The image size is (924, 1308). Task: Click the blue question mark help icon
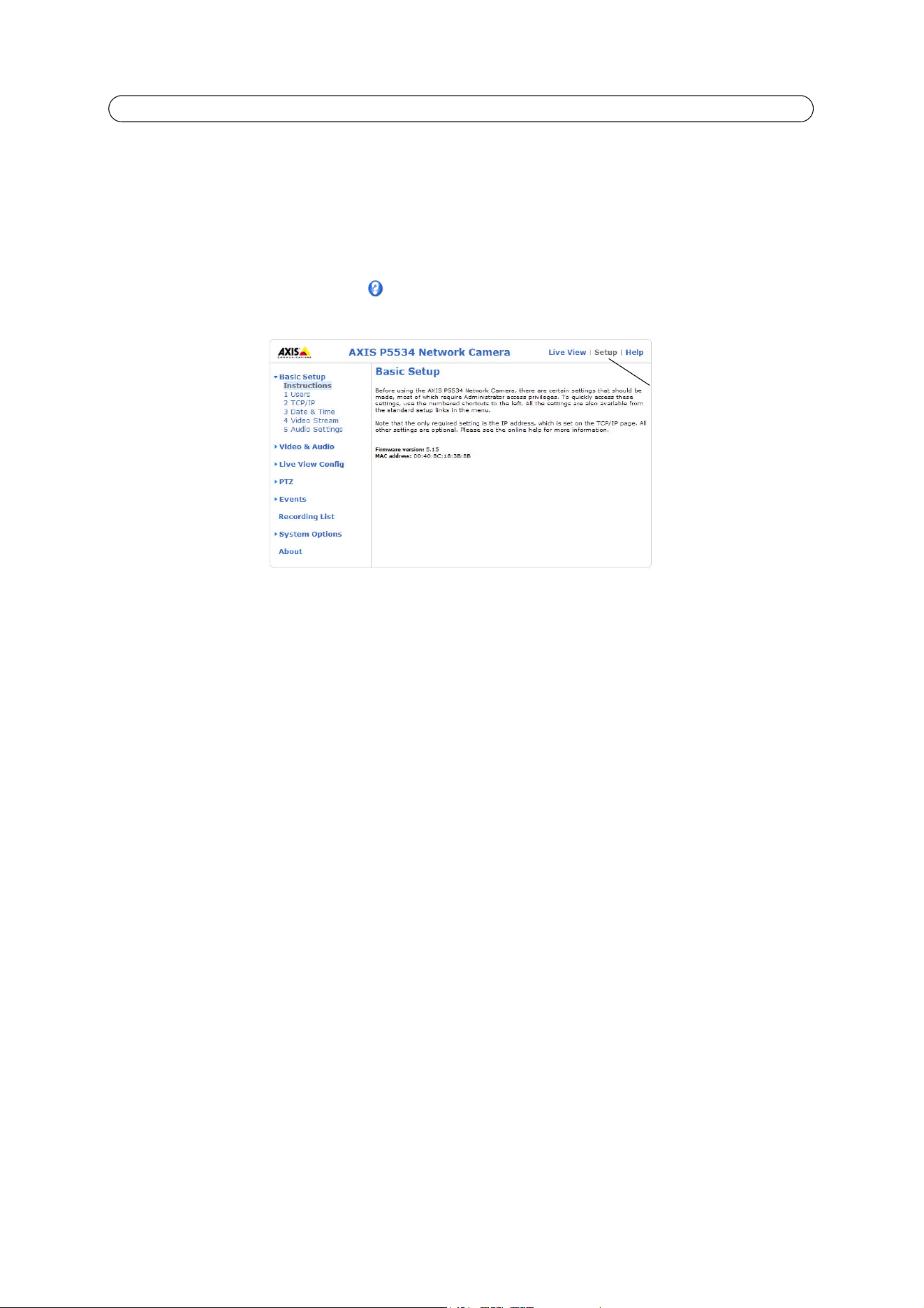click(x=375, y=289)
